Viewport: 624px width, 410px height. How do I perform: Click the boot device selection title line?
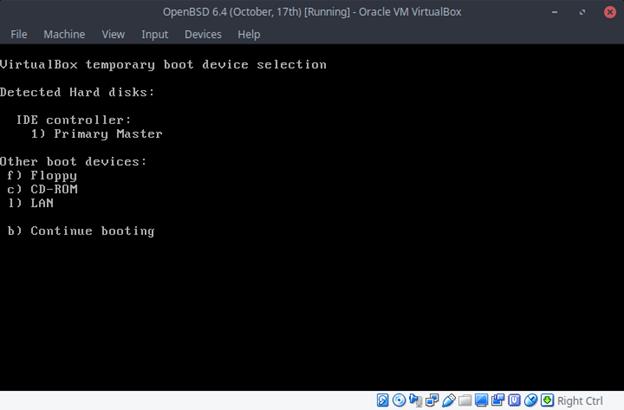tap(163, 64)
